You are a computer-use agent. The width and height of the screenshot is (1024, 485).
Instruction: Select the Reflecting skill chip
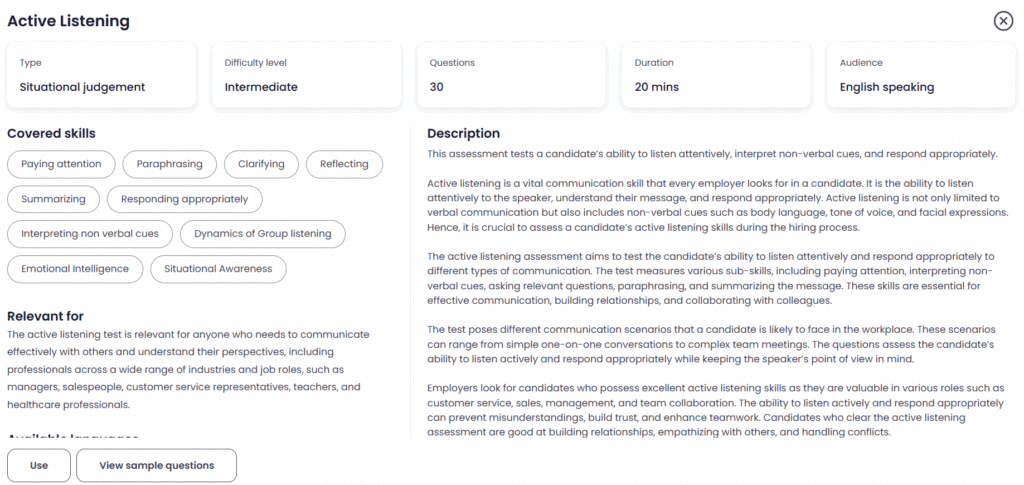tap(344, 164)
